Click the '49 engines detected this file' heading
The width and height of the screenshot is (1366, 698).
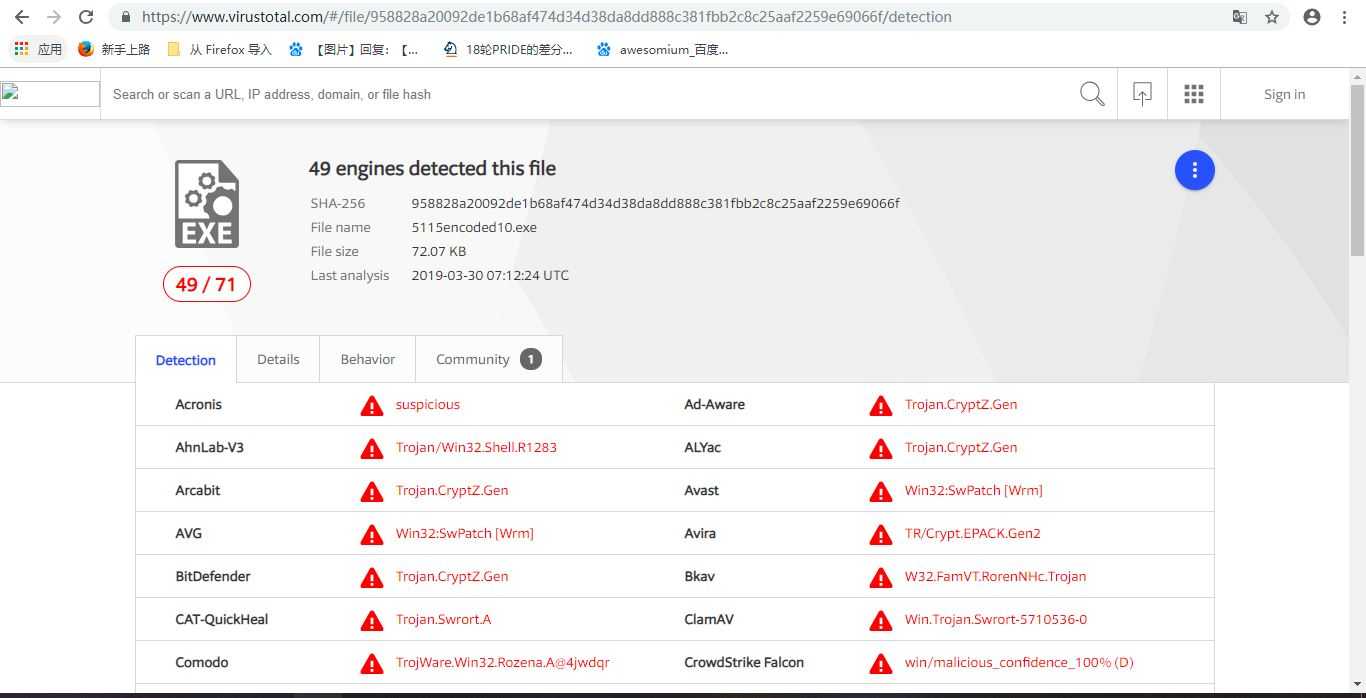432,168
